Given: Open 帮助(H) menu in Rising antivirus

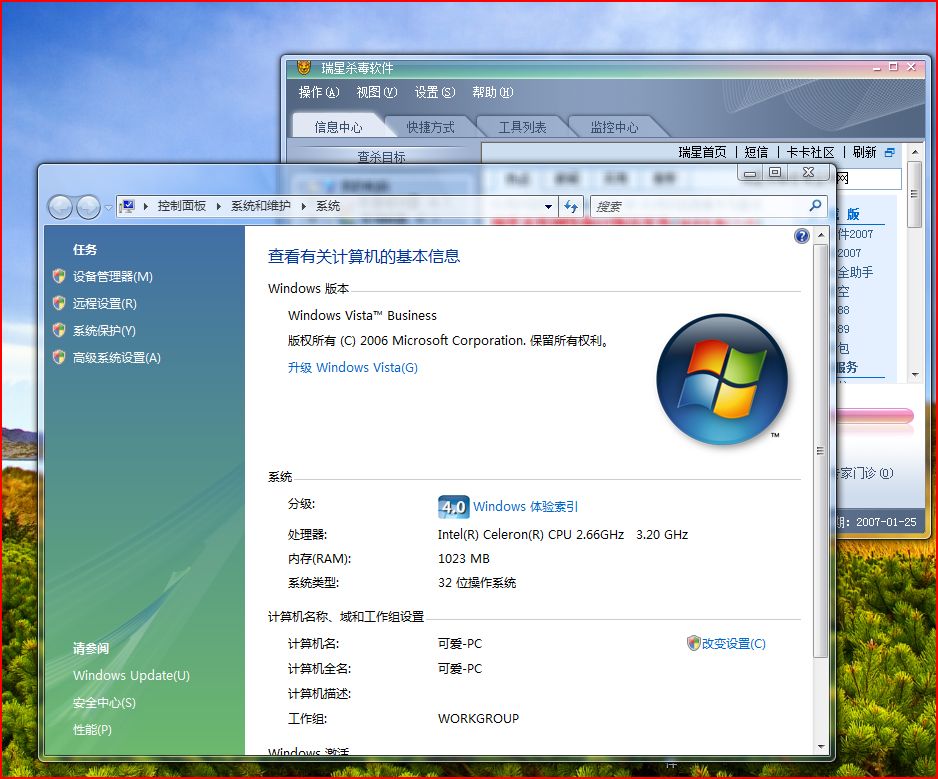Looking at the screenshot, I should click(492, 92).
